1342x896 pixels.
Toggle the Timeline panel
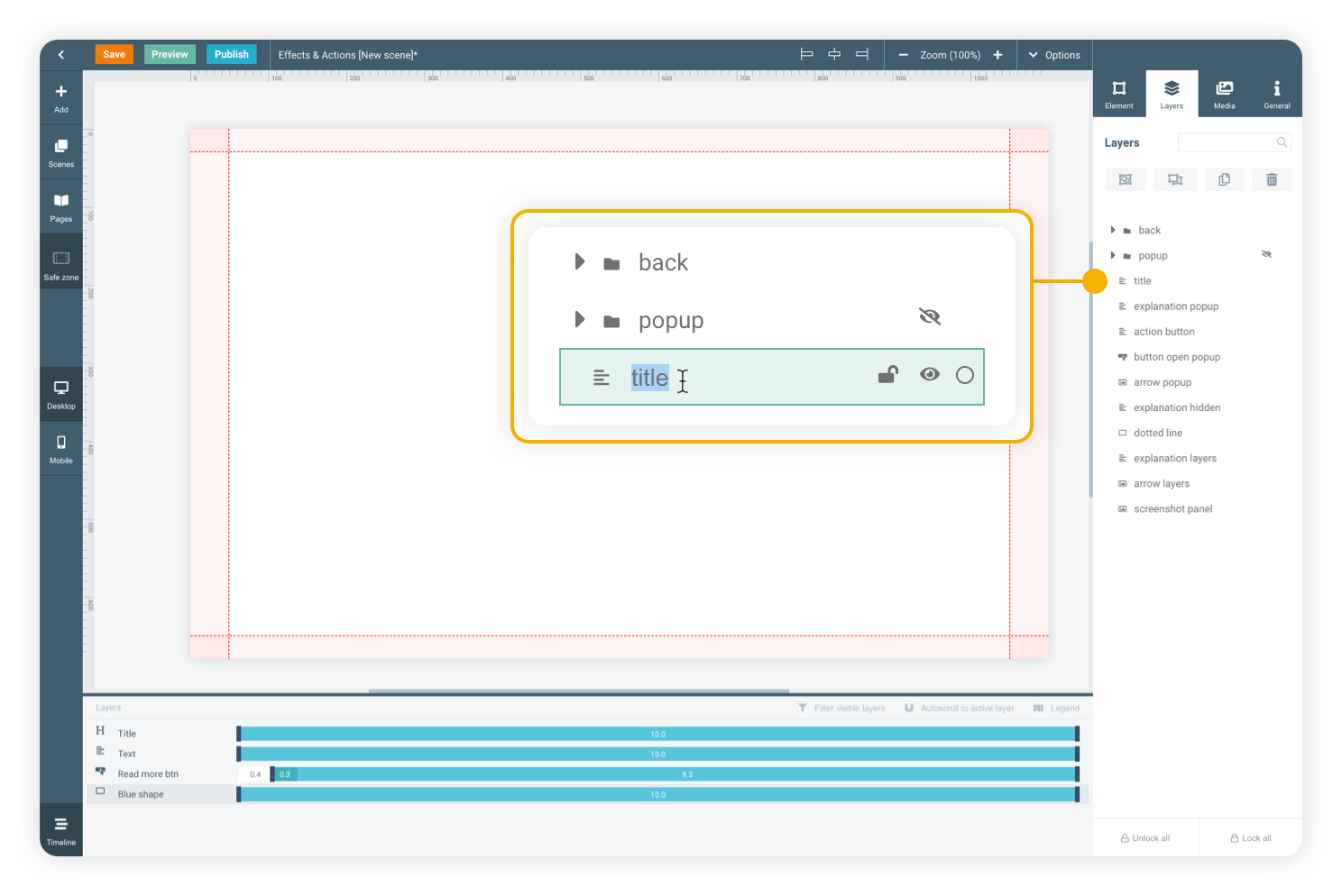coord(60,829)
